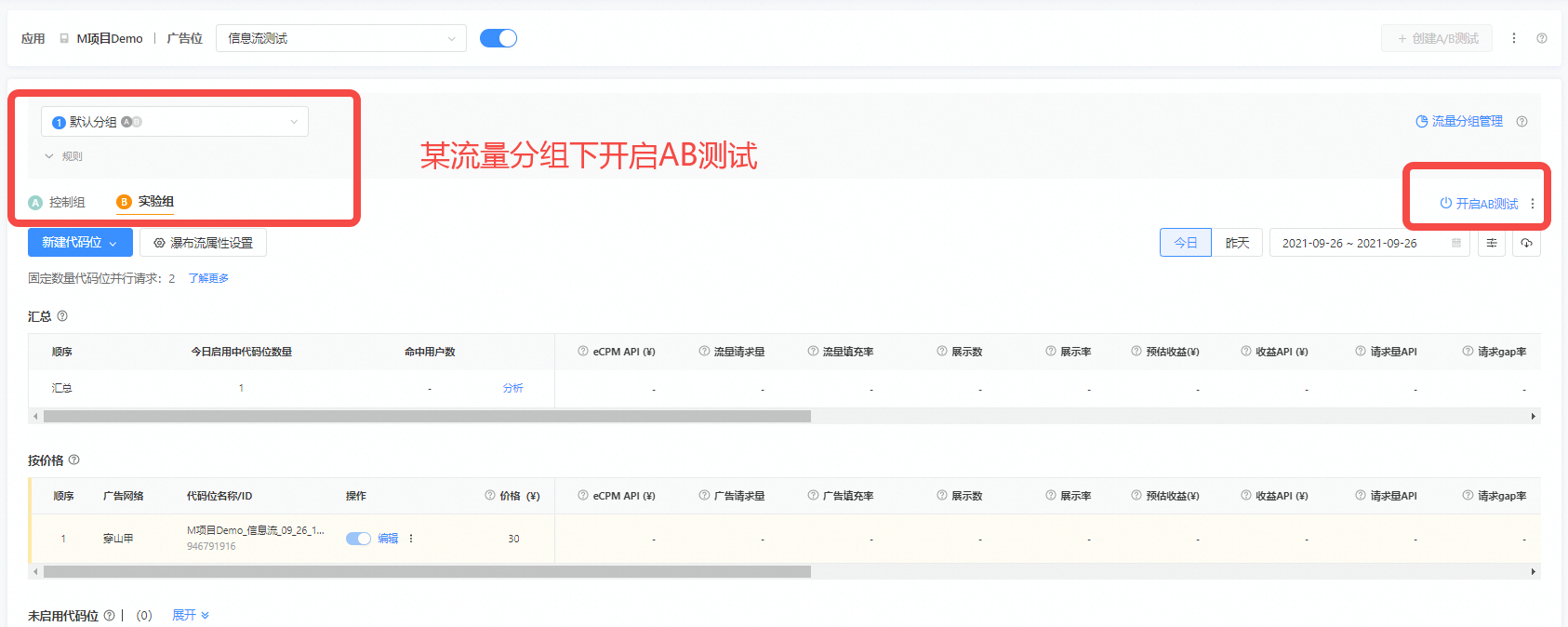
Task: Click 展示率 help icon in 按价格 table
Action: point(1051,495)
